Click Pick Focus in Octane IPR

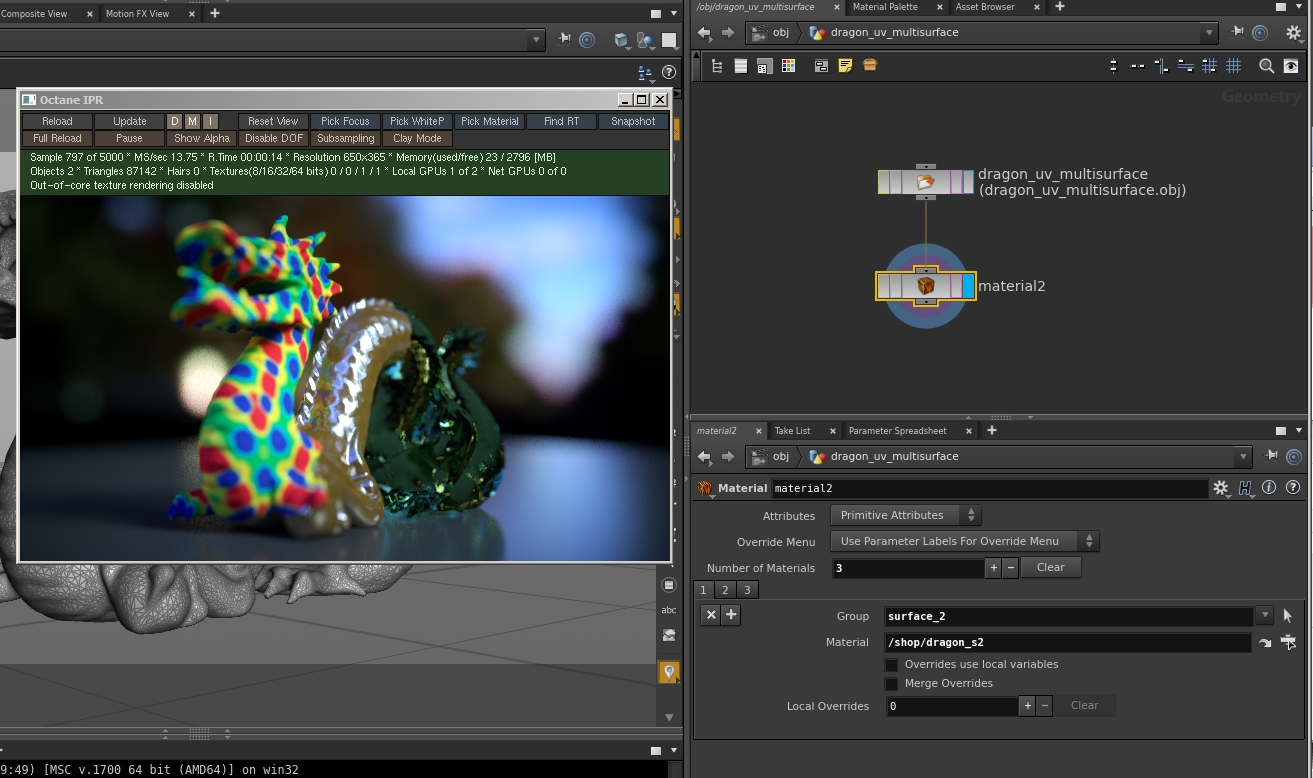345,121
